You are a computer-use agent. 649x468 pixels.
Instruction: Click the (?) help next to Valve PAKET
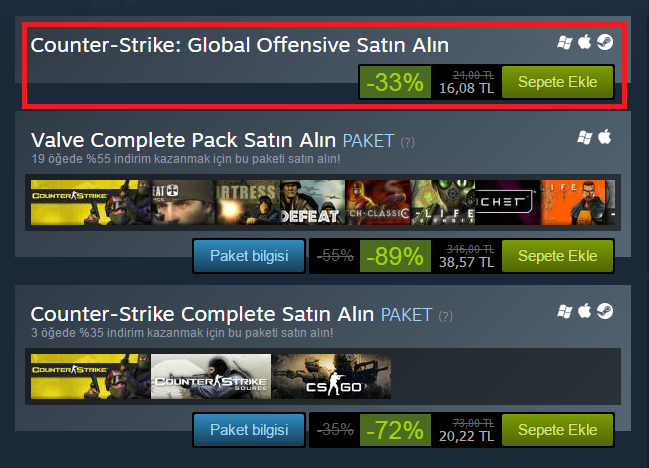click(x=407, y=142)
